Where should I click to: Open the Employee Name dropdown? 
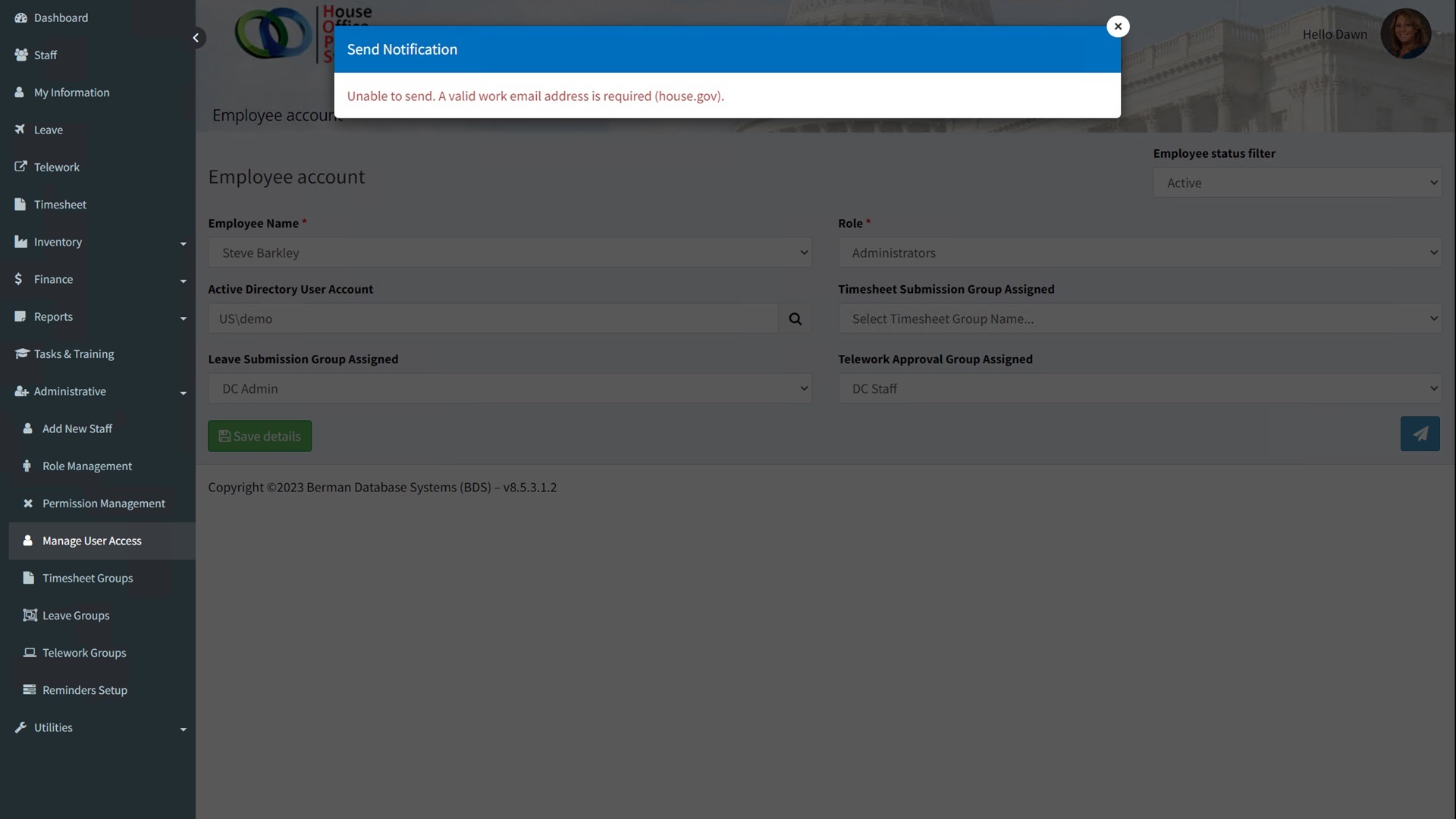click(510, 253)
